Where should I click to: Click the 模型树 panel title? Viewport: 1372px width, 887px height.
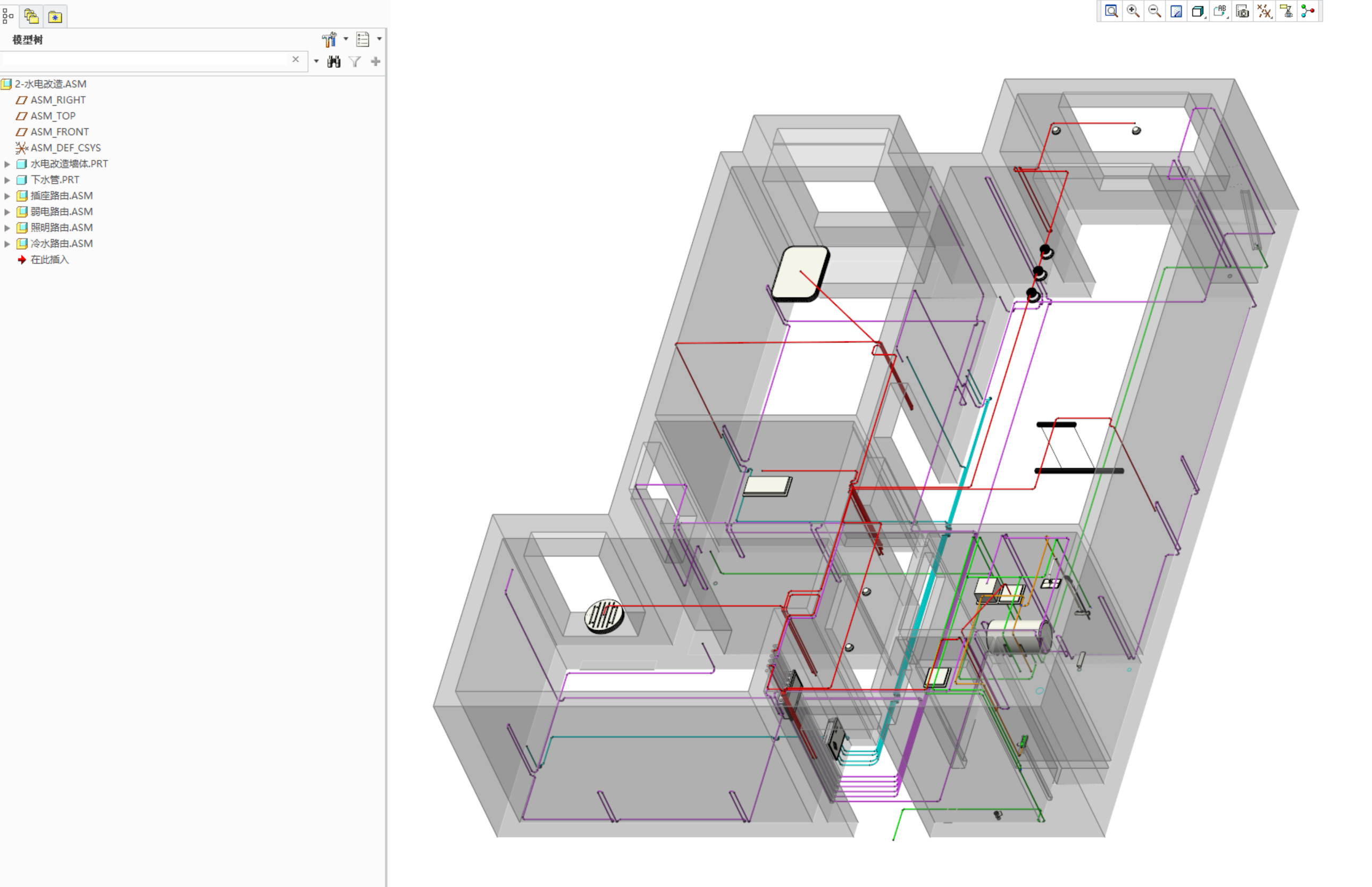[x=27, y=40]
